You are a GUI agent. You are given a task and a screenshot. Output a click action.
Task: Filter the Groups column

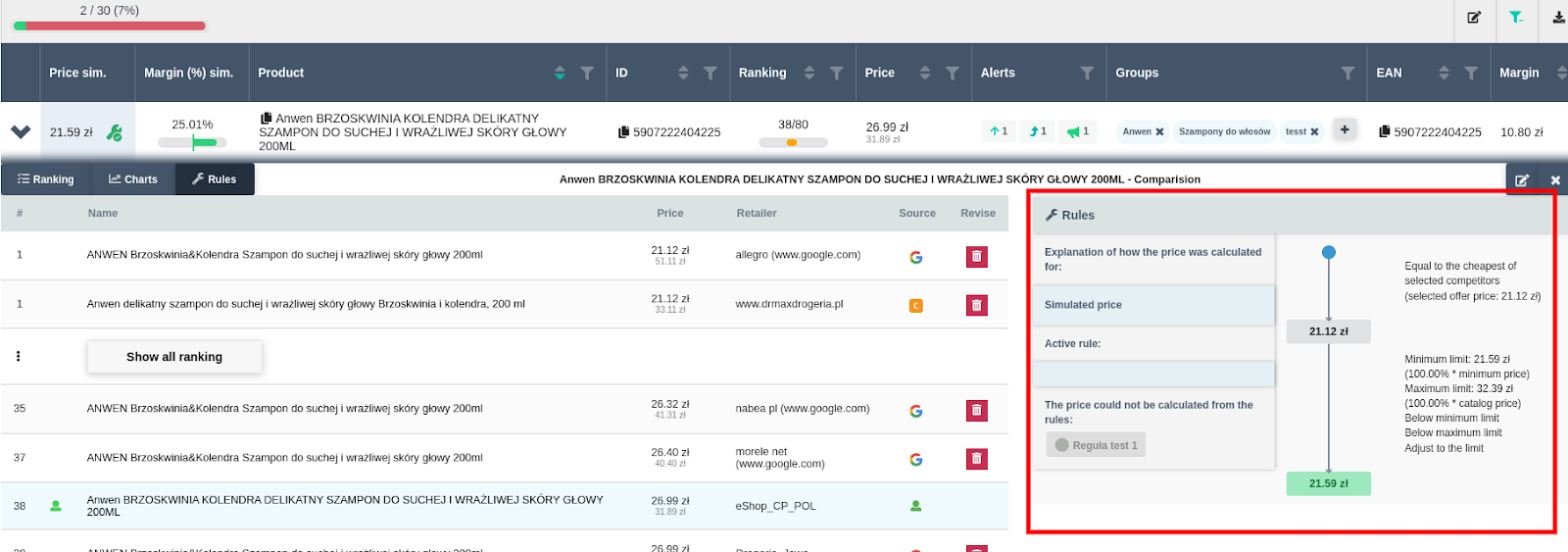[1347, 73]
